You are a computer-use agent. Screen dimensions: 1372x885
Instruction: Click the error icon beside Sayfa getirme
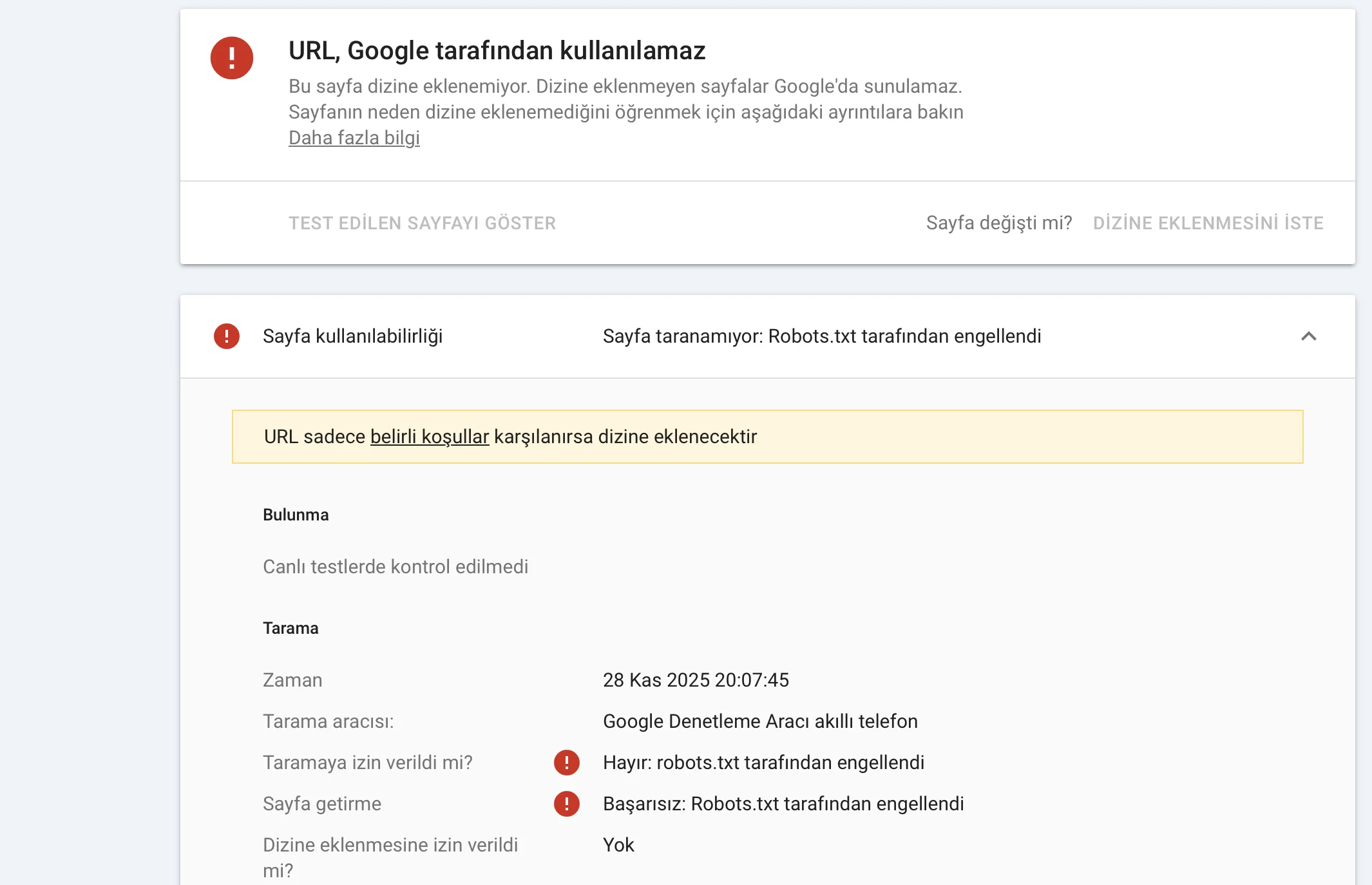[566, 804]
